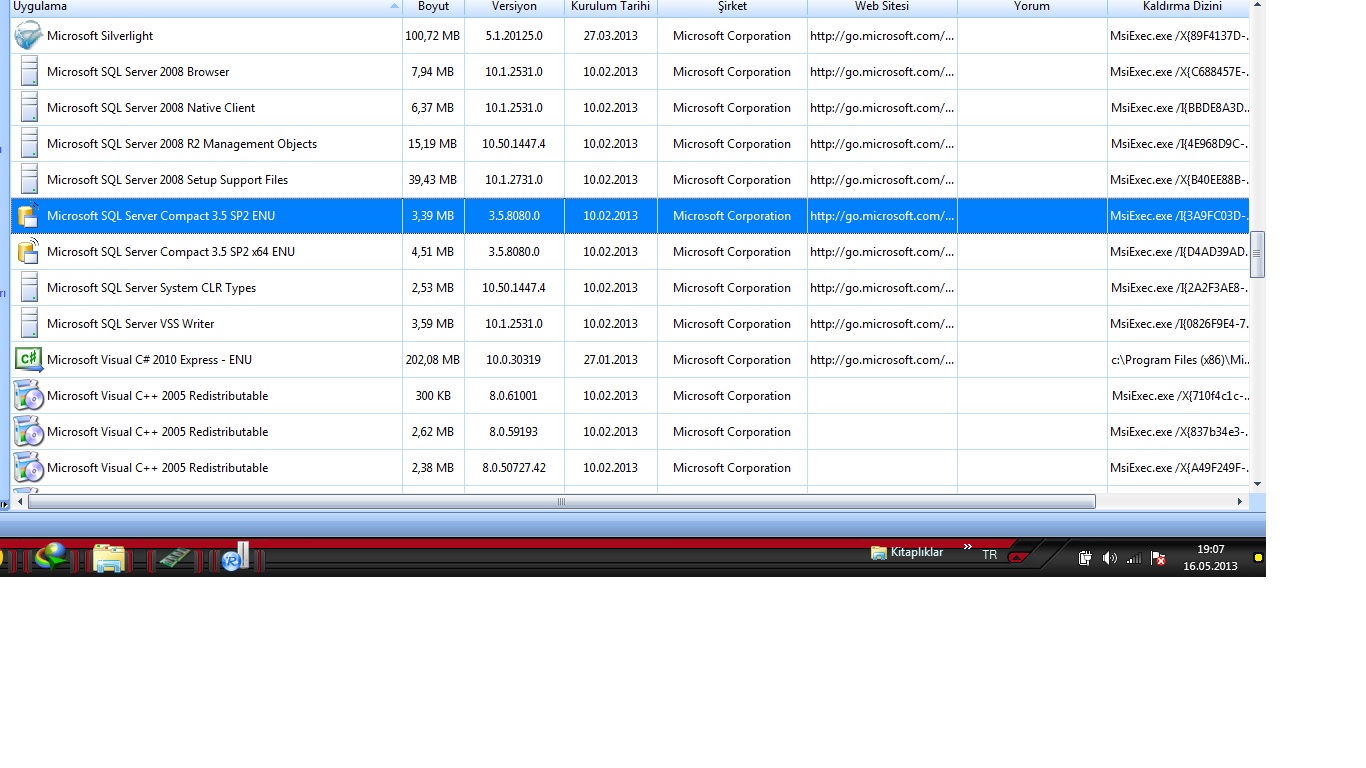Viewport: 1366px width, 768px height.
Task: Sort by the Kurulum Tarihi column header
Action: (610, 6)
